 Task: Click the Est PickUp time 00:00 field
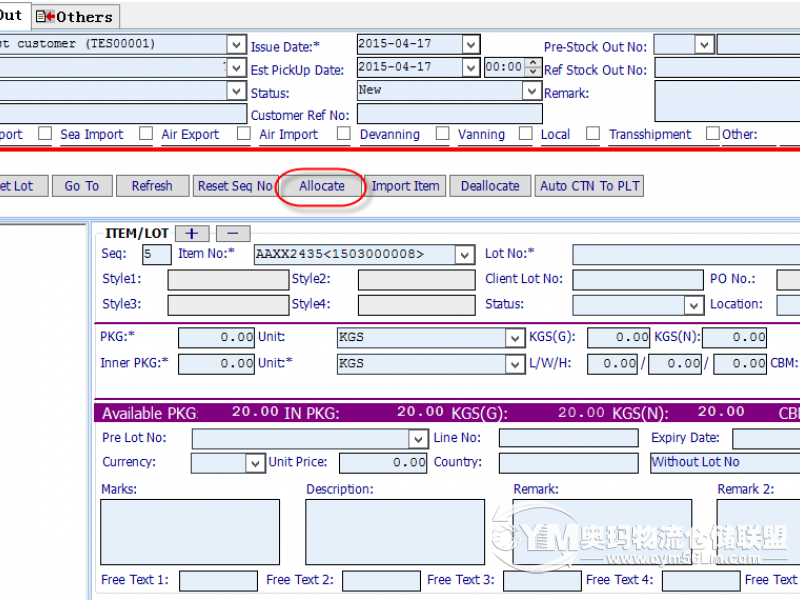(505, 67)
